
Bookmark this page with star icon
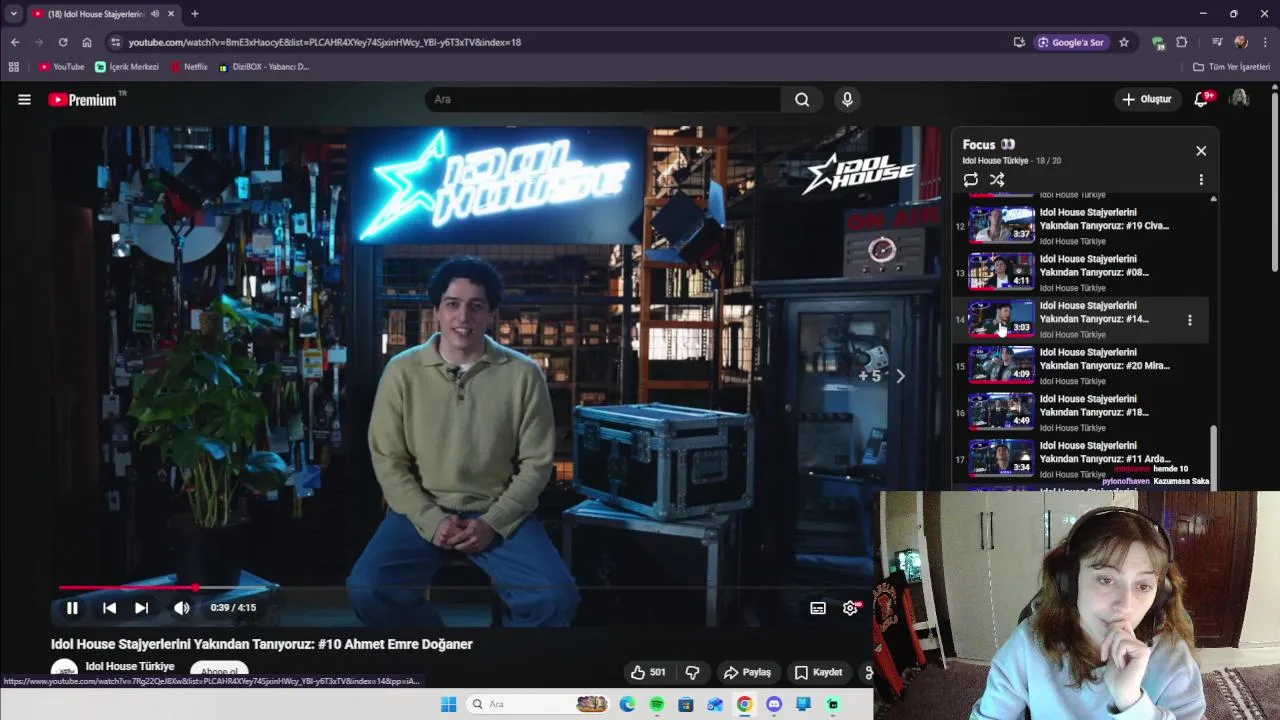click(x=1124, y=42)
